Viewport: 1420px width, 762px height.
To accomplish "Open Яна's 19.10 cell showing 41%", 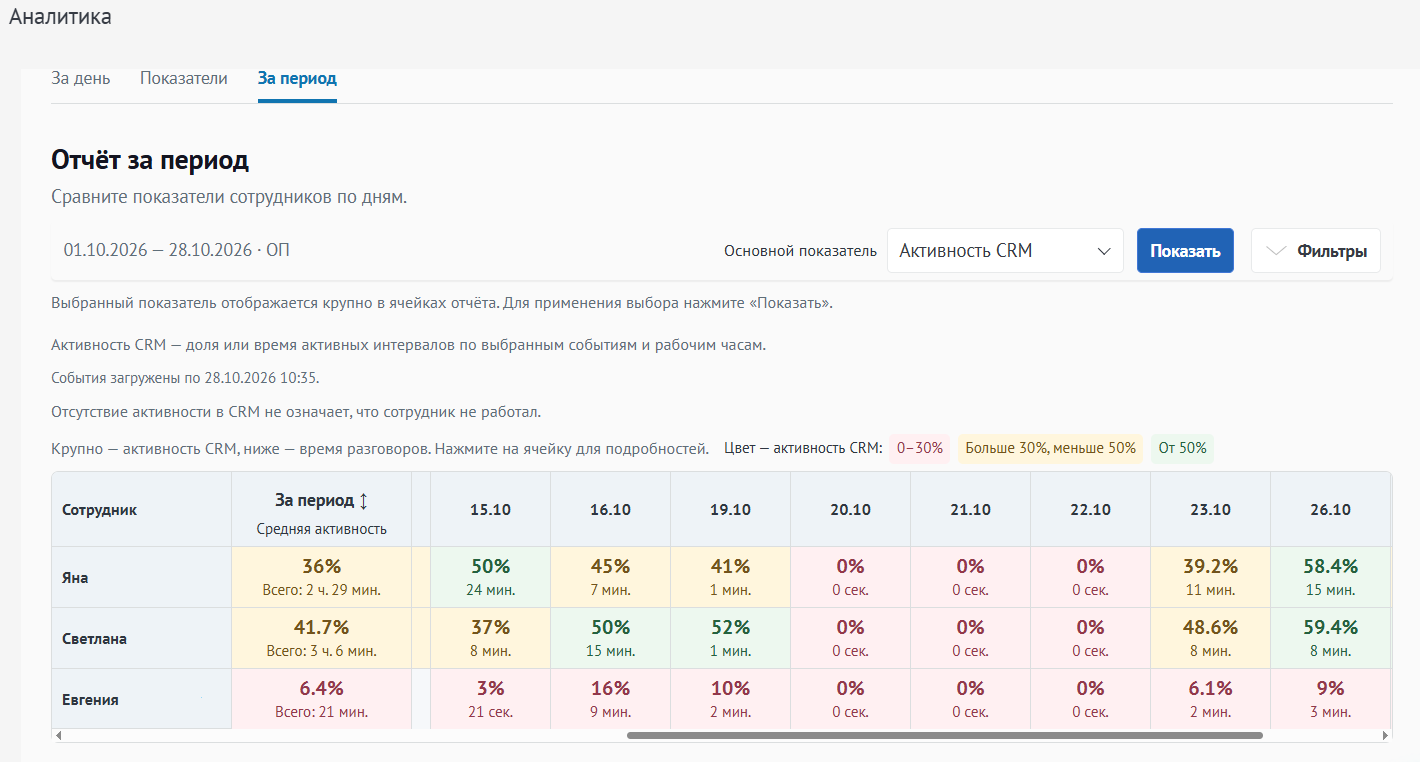I will 730,577.
